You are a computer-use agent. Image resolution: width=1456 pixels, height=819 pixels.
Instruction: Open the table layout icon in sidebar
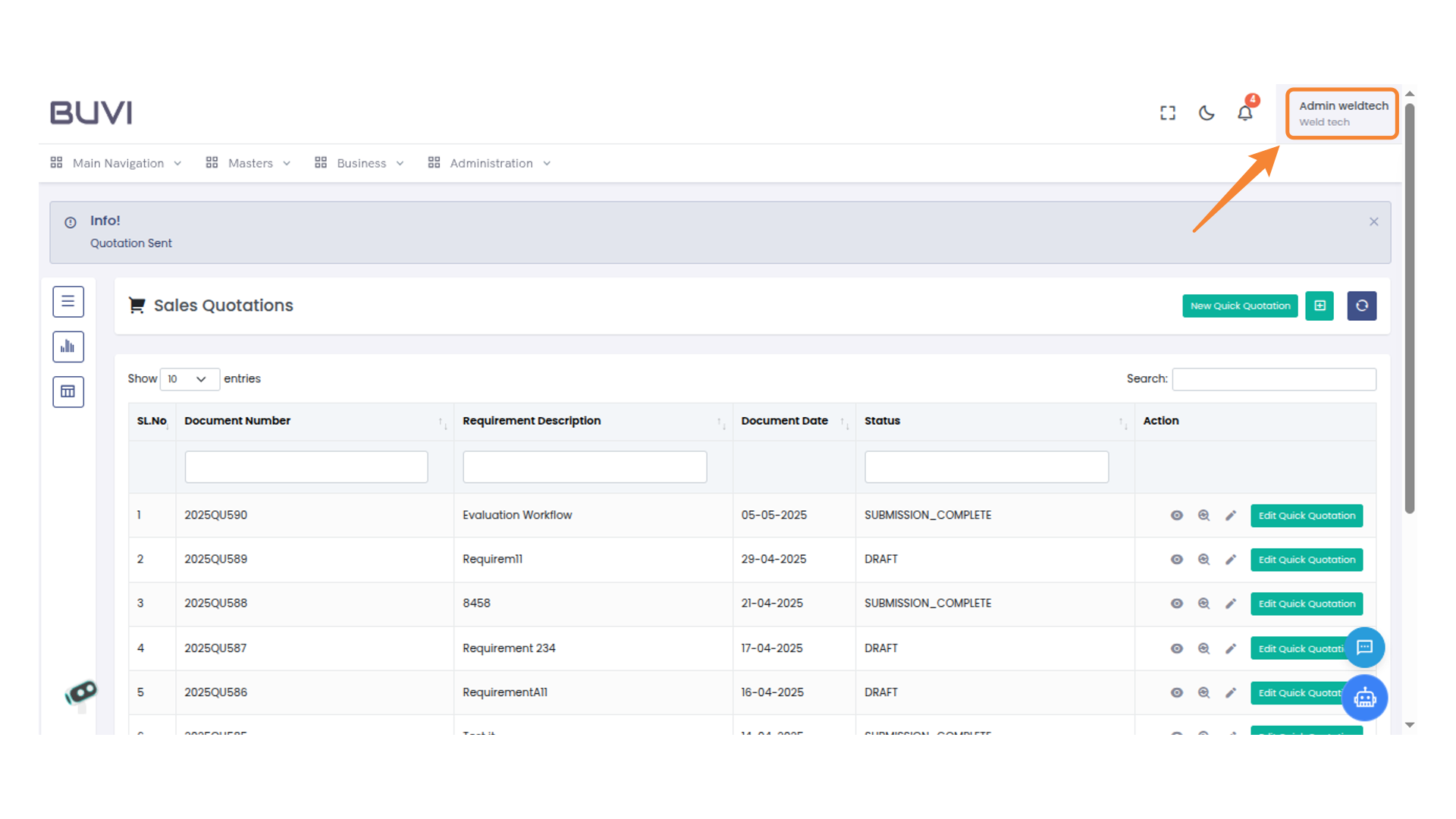click(68, 391)
